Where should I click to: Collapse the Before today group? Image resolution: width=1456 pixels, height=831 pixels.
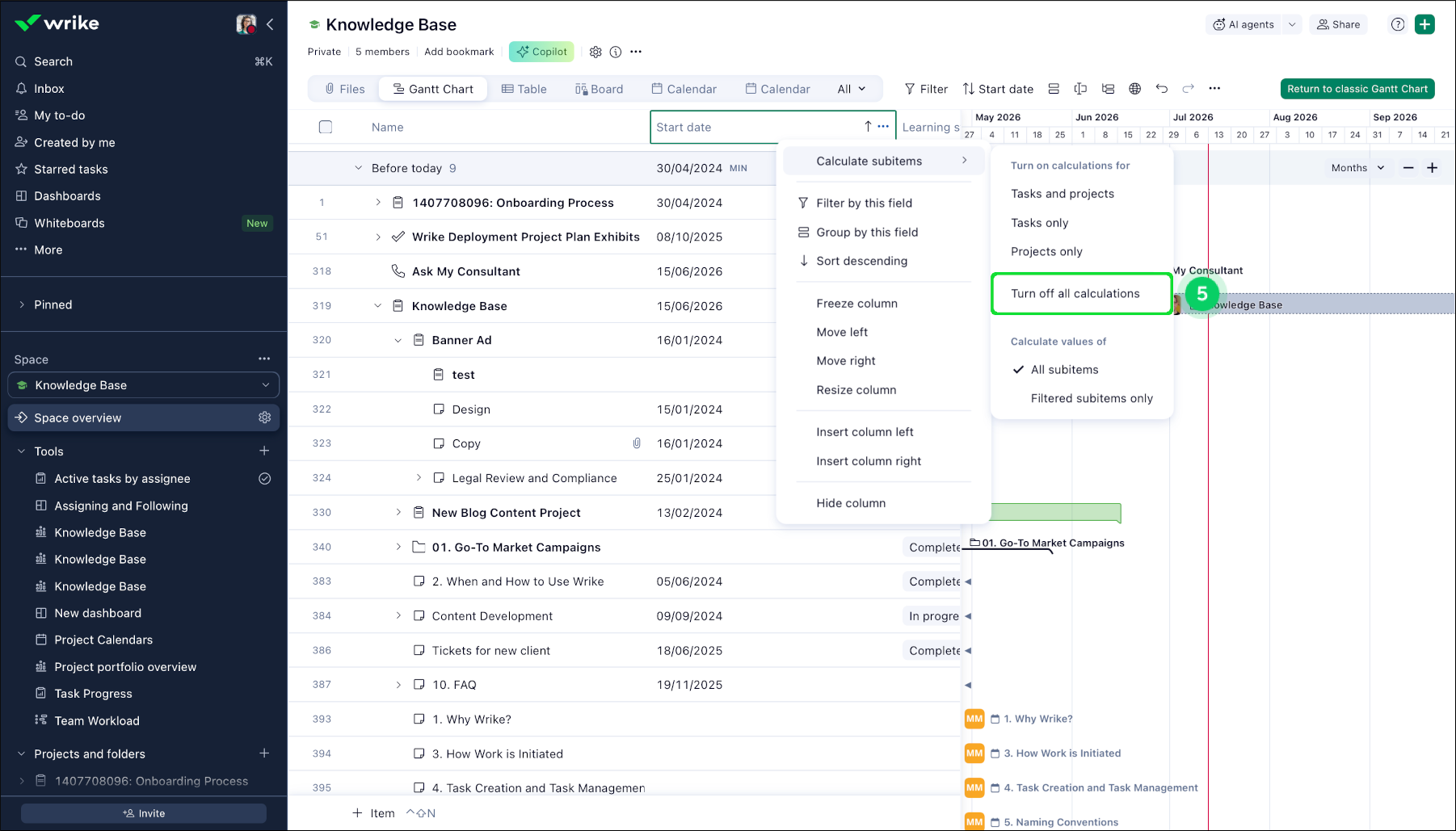358,168
